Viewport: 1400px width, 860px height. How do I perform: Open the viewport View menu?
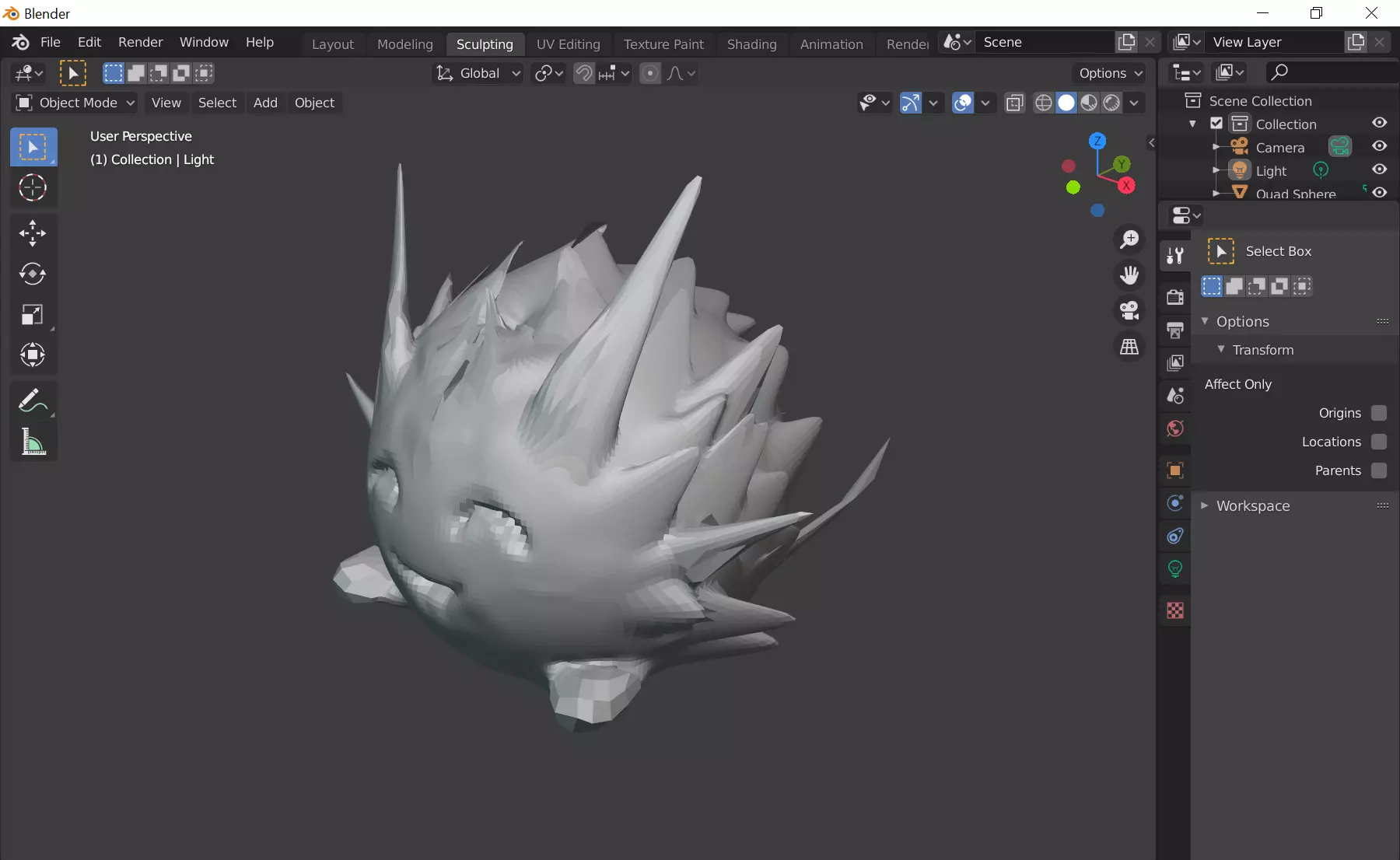click(x=166, y=103)
